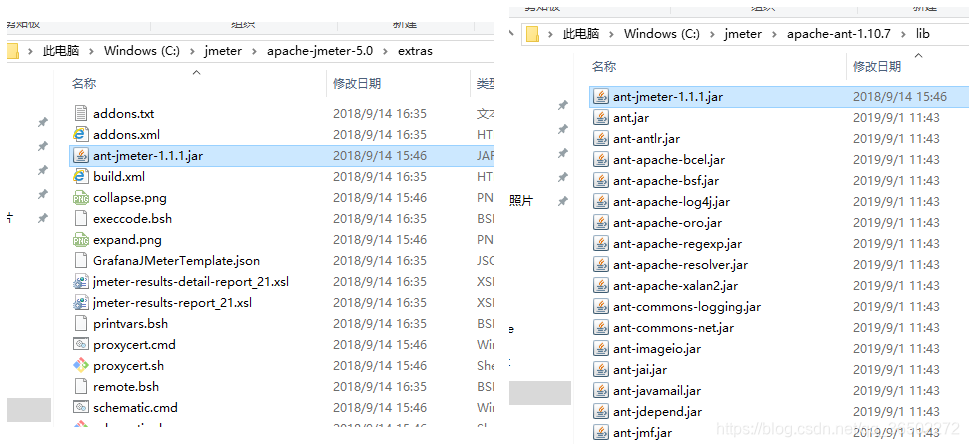Viewport: 969px width, 447px height.
Task: Click the folder icon in lib address bar
Action: pos(533,33)
